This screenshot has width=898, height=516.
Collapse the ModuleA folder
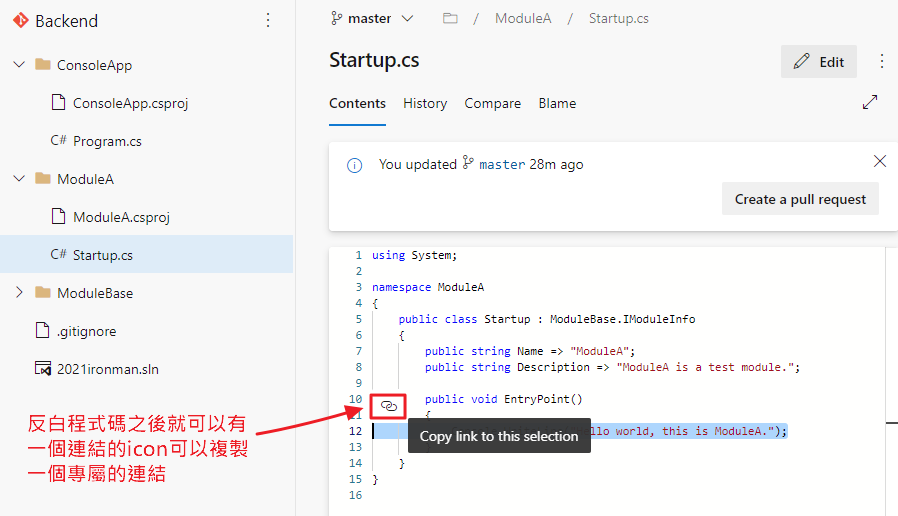click(x=19, y=179)
